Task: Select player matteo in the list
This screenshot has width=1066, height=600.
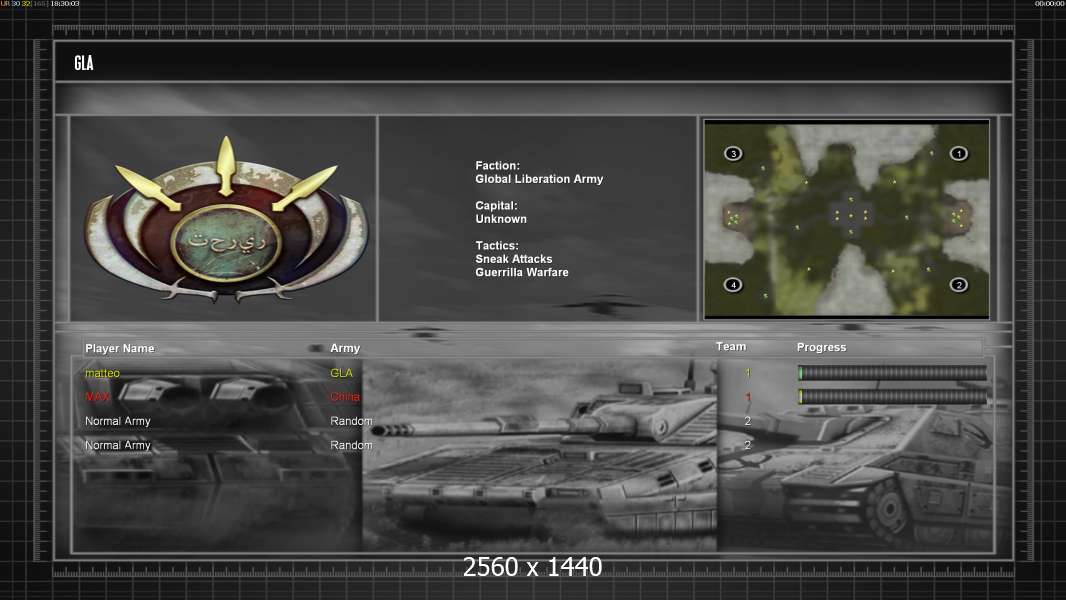Action: [103, 373]
